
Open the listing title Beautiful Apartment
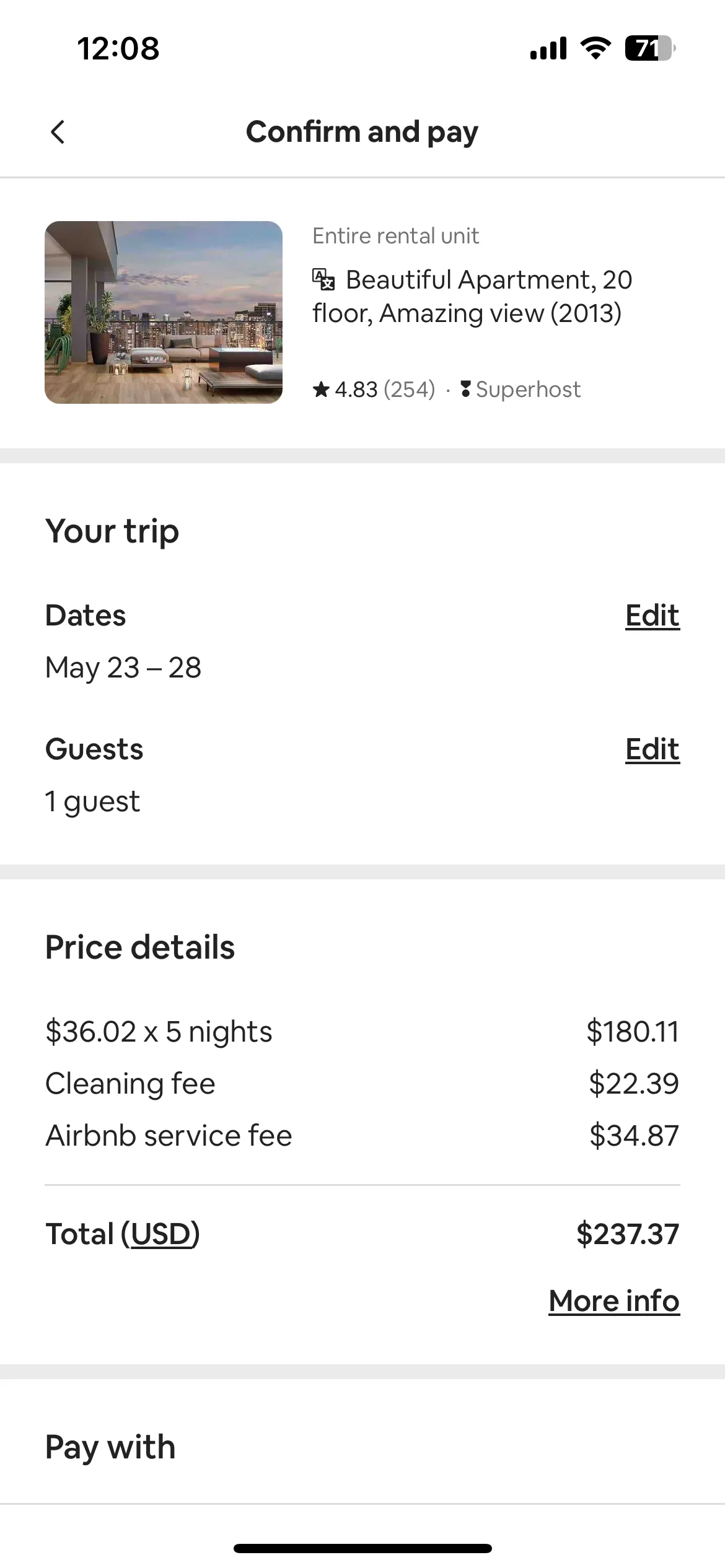(x=472, y=297)
